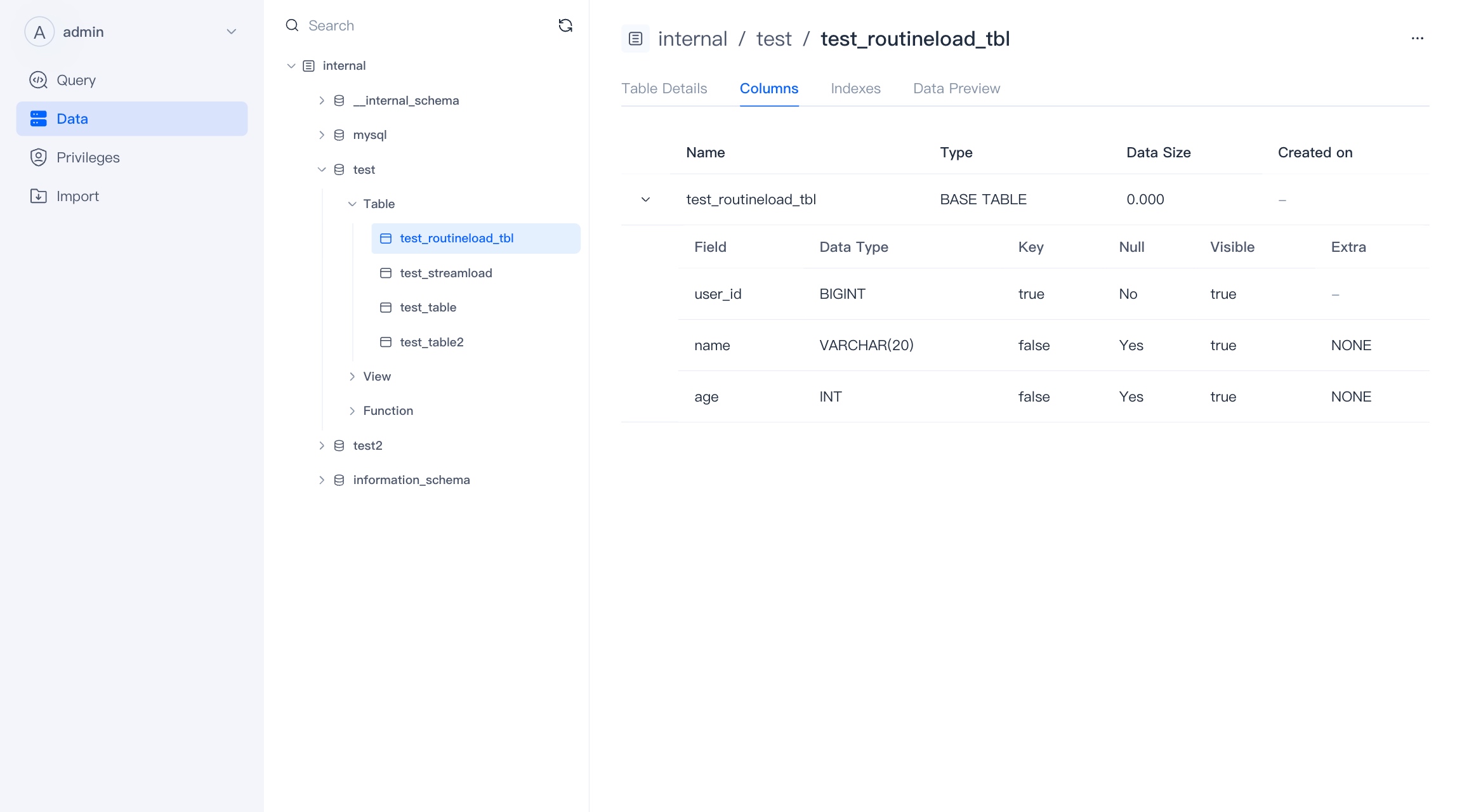Expand the __internal_schema database

click(x=322, y=100)
